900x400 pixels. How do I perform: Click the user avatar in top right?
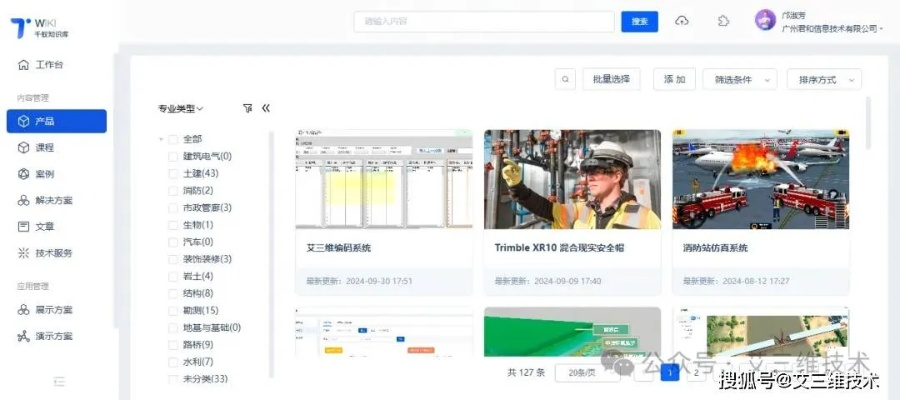click(x=765, y=21)
